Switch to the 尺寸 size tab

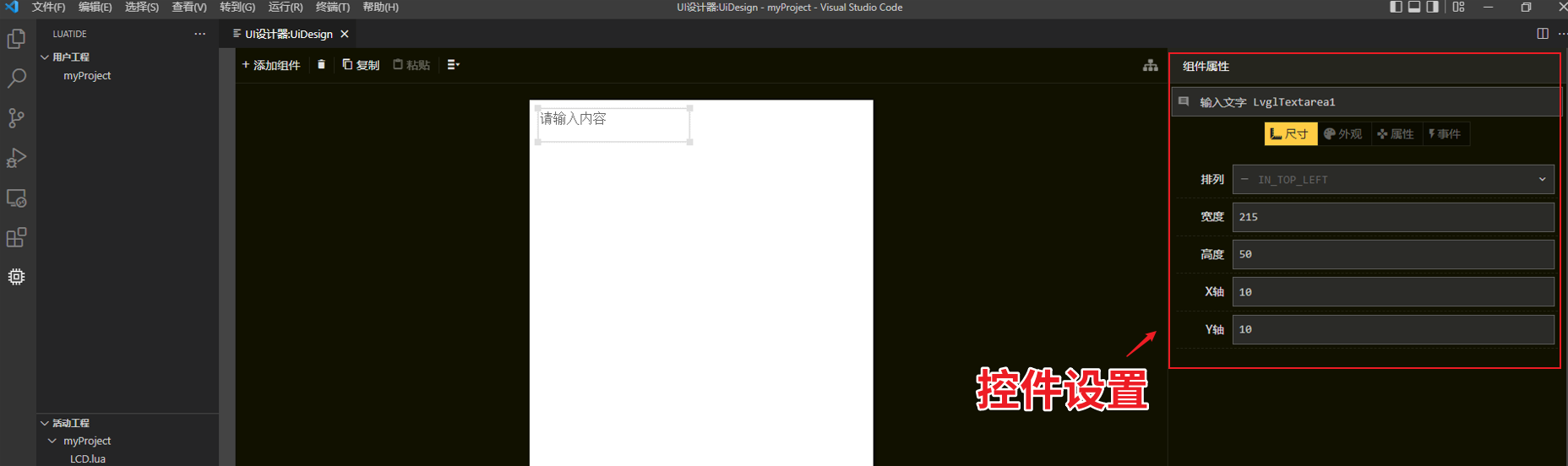click(x=1290, y=133)
